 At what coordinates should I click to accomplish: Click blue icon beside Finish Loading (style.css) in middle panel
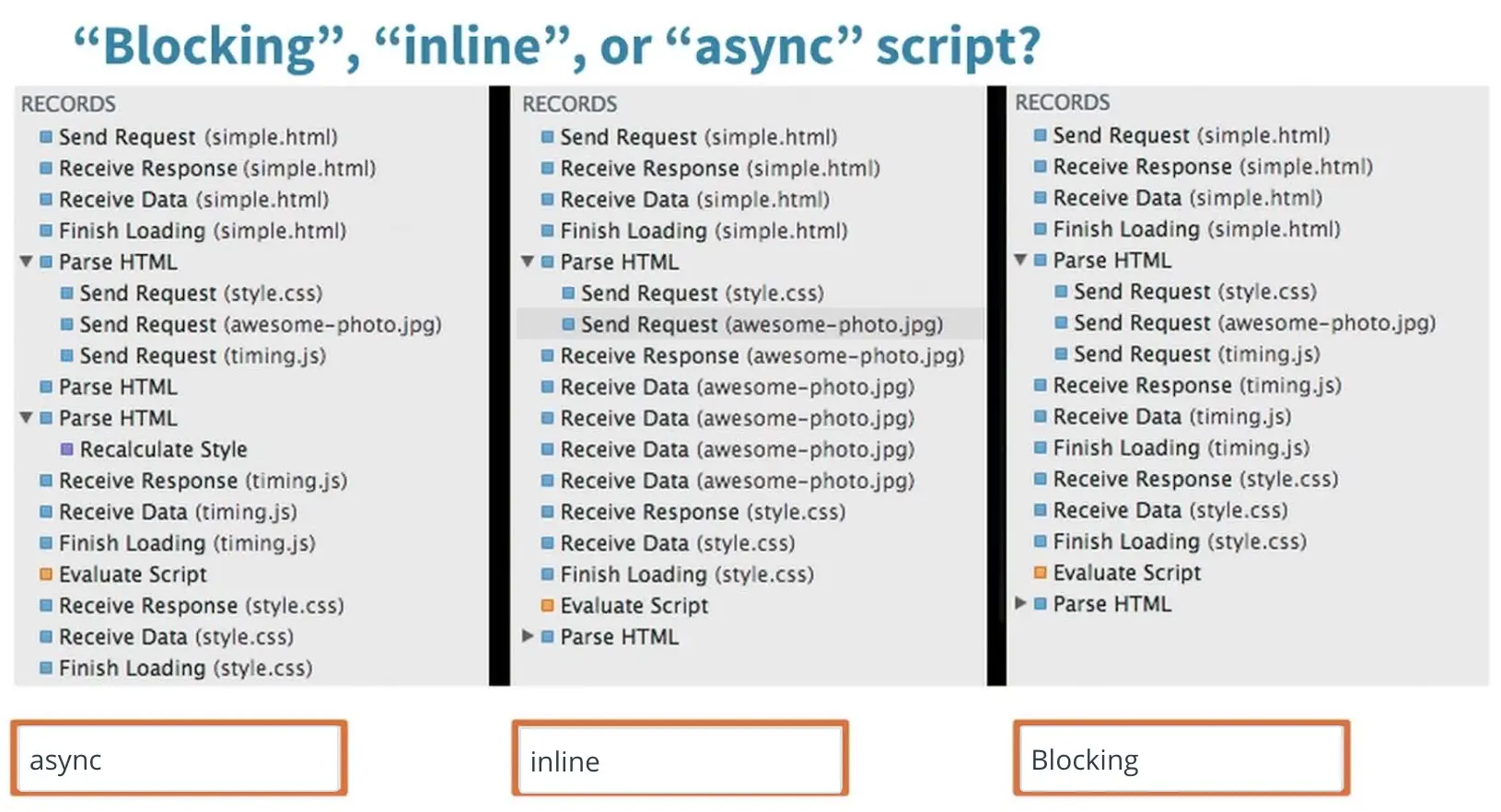pos(547,574)
